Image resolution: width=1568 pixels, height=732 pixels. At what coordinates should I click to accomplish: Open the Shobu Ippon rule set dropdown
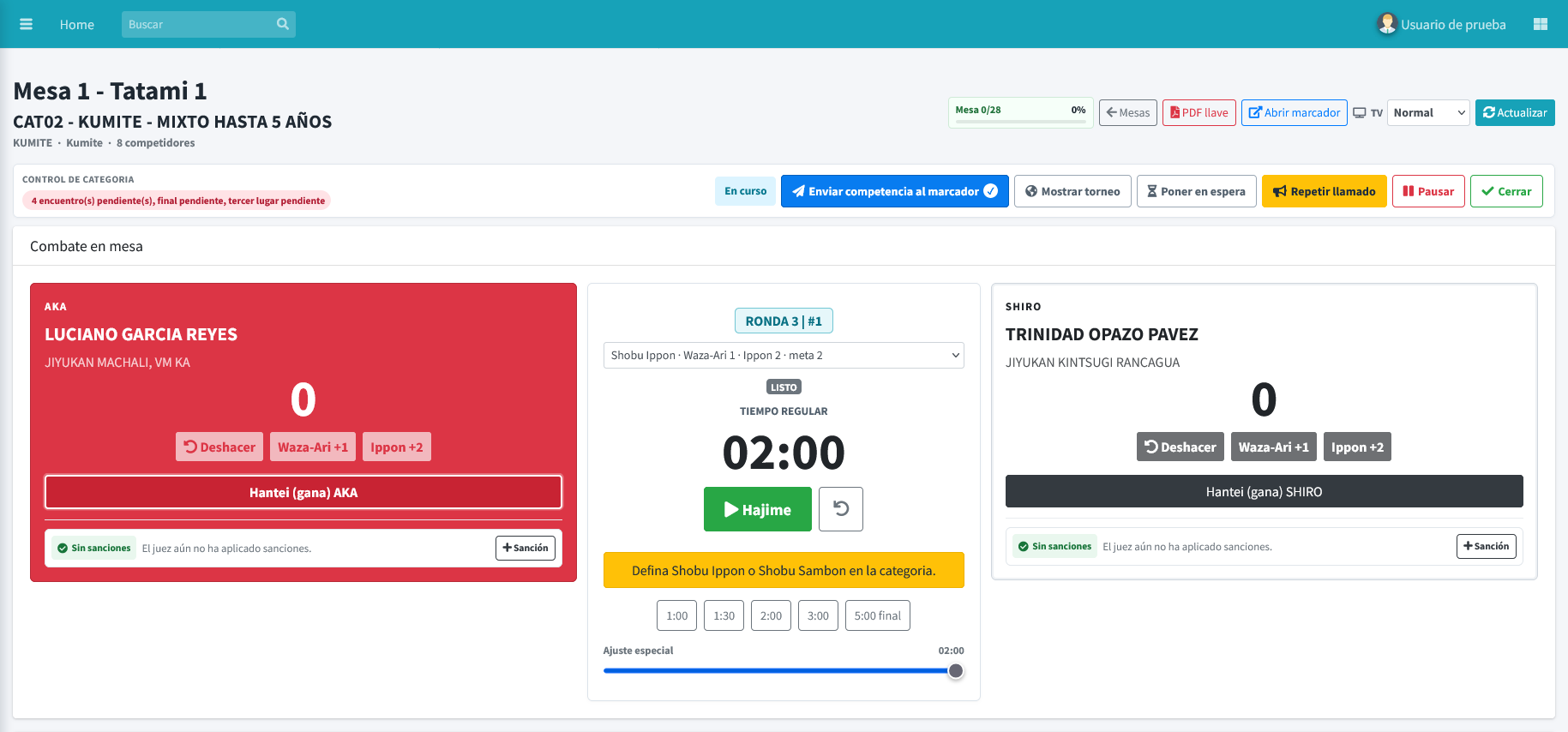[x=784, y=355]
